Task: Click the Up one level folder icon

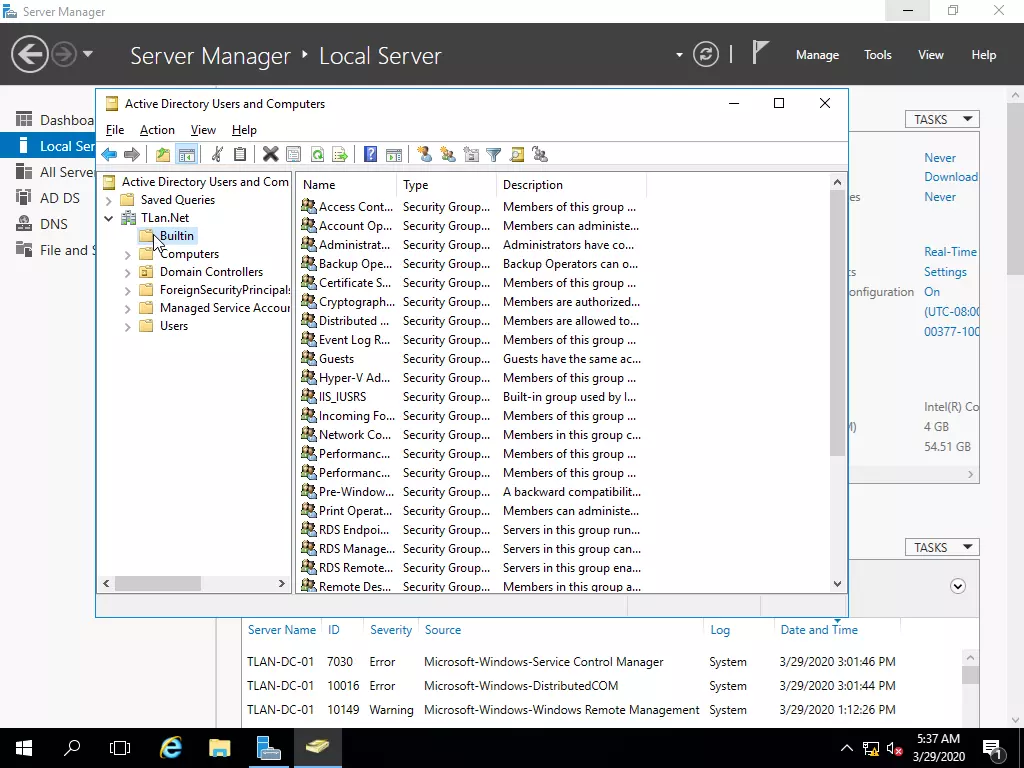Action: click(162, 154)
